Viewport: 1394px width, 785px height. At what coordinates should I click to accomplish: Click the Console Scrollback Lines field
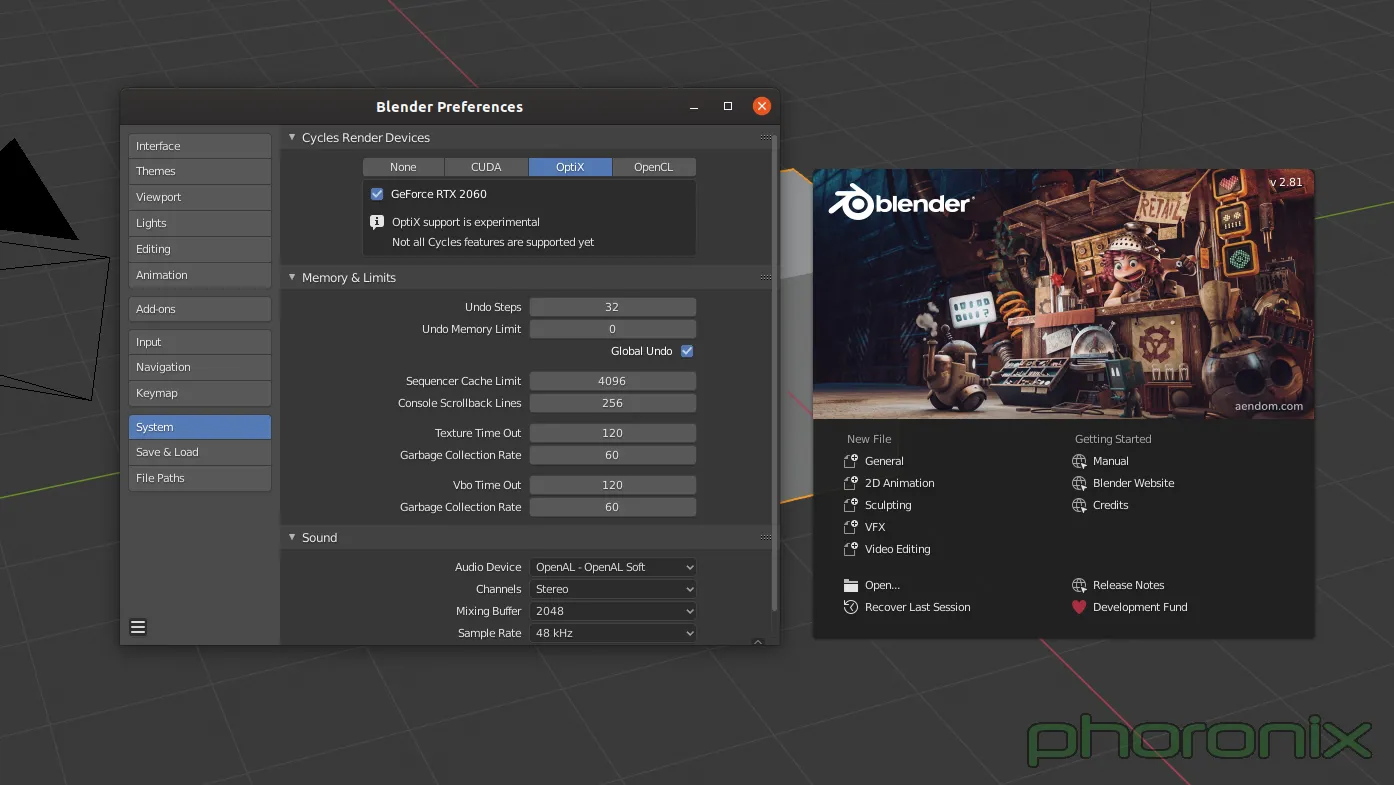[613, 403]
